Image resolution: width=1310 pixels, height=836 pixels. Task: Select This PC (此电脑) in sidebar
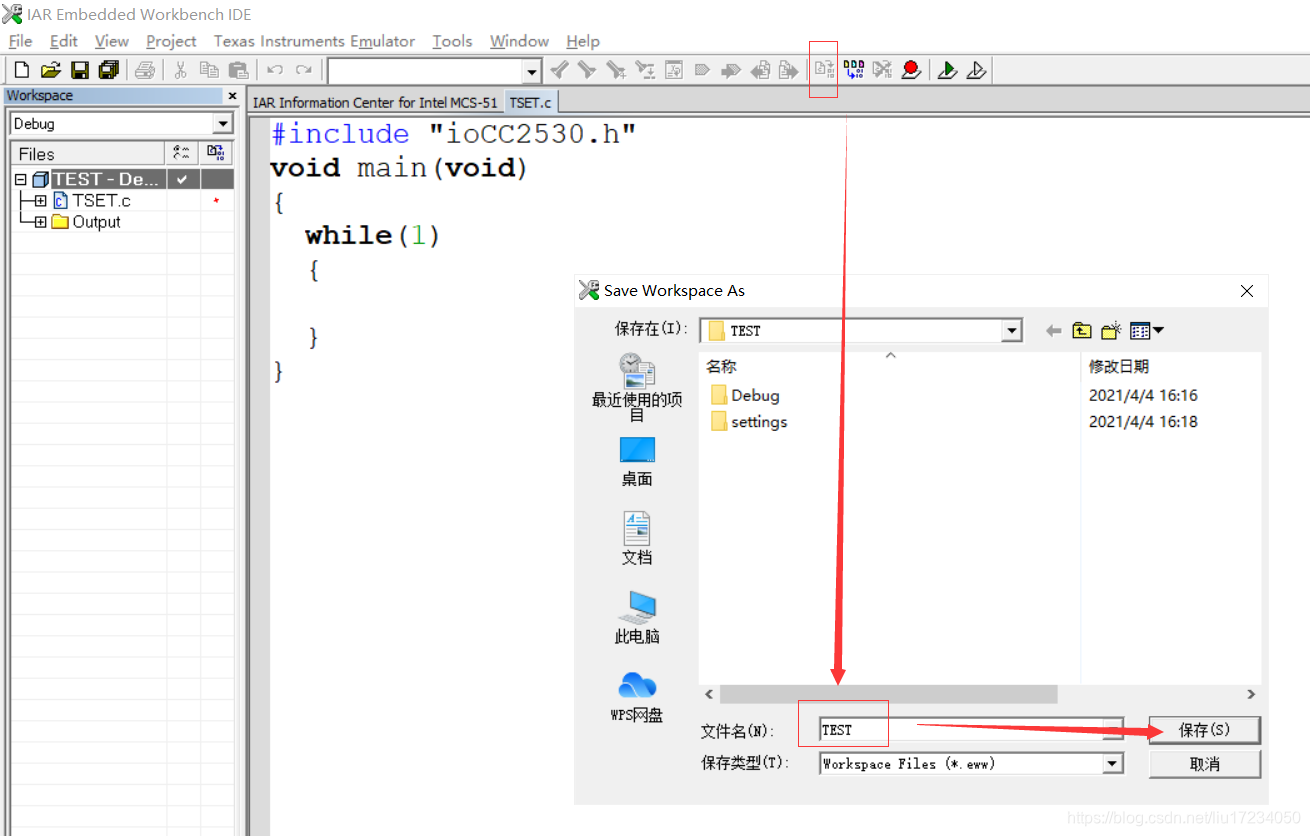637,617
